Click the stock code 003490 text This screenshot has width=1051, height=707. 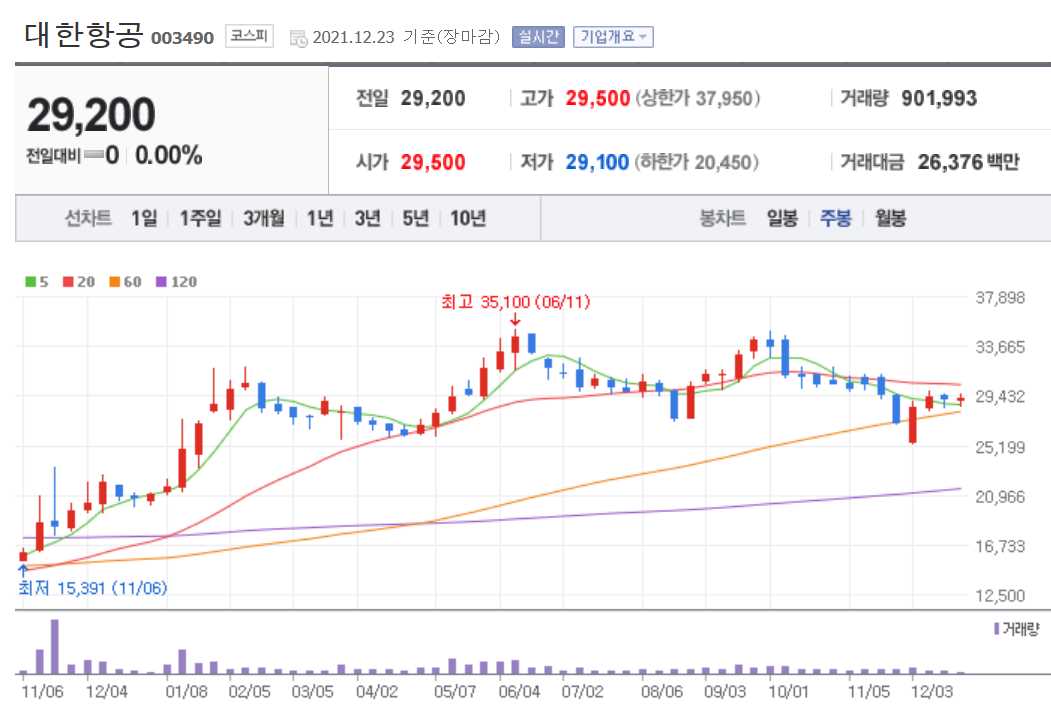[x=181, y=36]
